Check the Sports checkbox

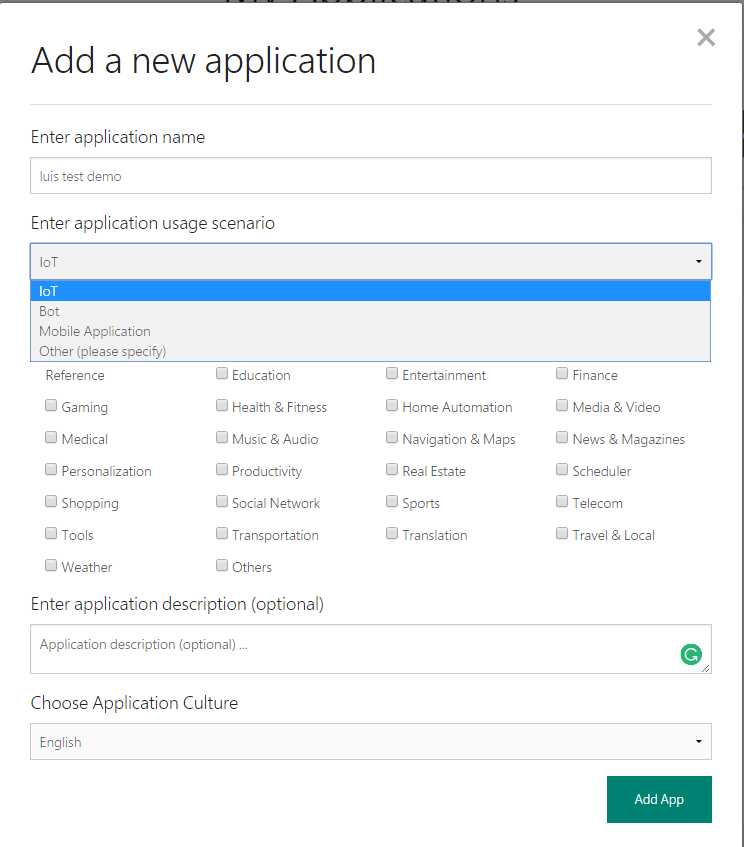[x=392, y=501]
